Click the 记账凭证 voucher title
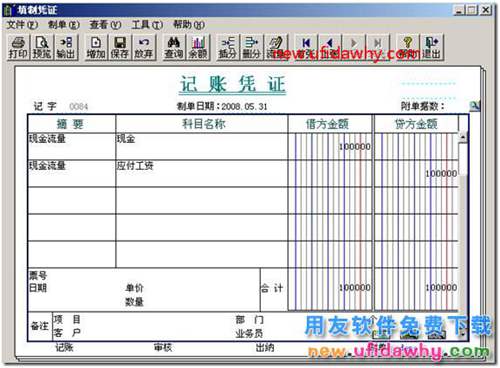The image size is (500, 368). tap(233, 84)
